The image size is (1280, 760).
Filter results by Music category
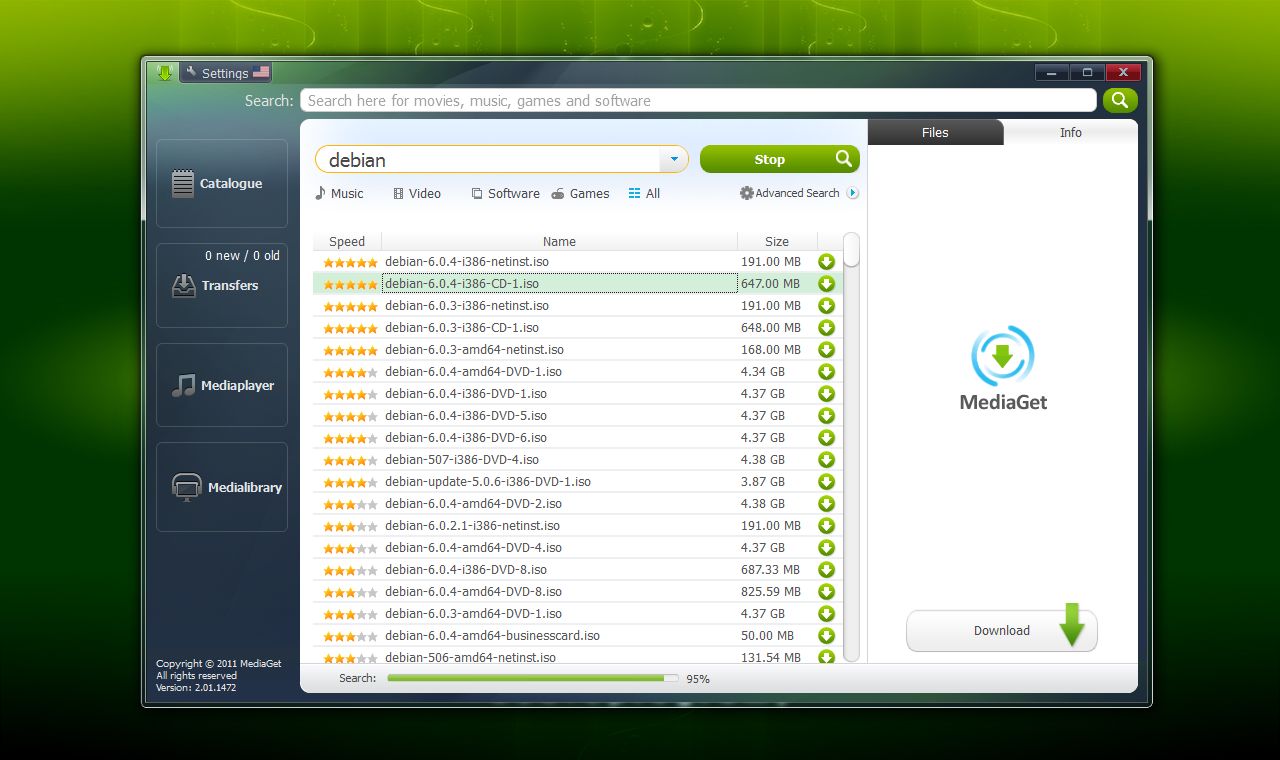coord(339,193)
